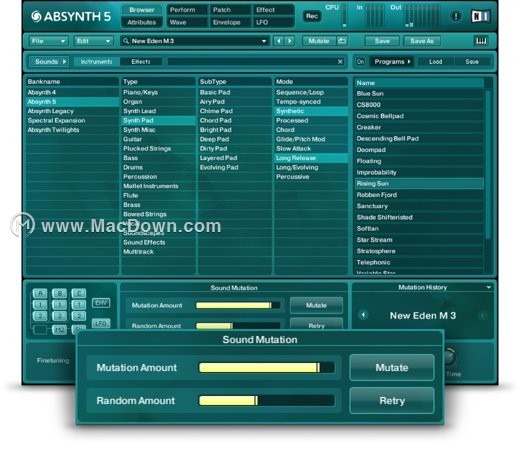Clear the browser search with X icon
This screenshot has height=450, width=520.
tap(340, 62)
